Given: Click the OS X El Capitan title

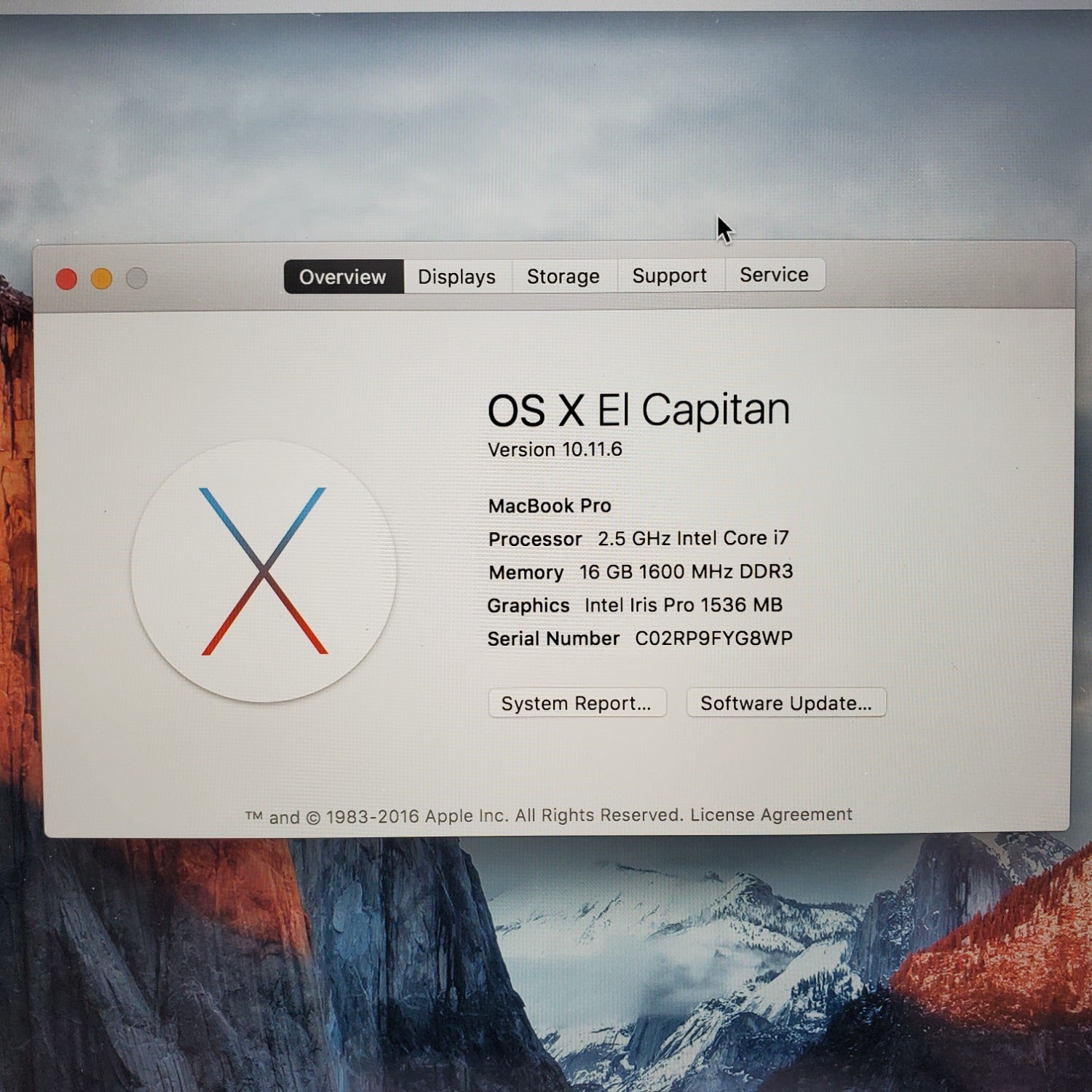Looking at the screenshot, I should click(x=638, y=409).
